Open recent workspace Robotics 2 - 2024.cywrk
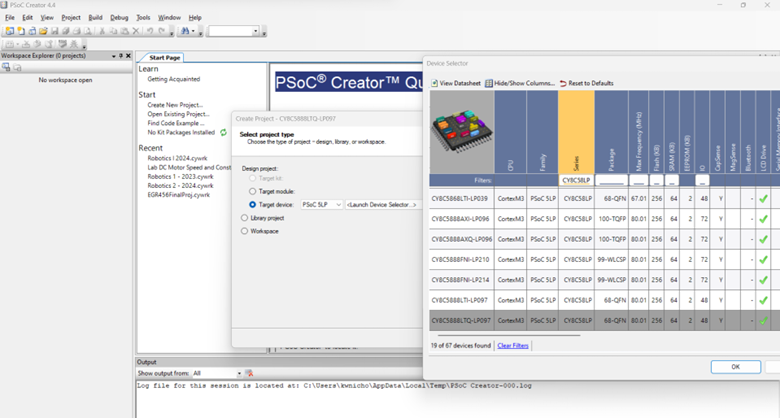 coord(180,186)
